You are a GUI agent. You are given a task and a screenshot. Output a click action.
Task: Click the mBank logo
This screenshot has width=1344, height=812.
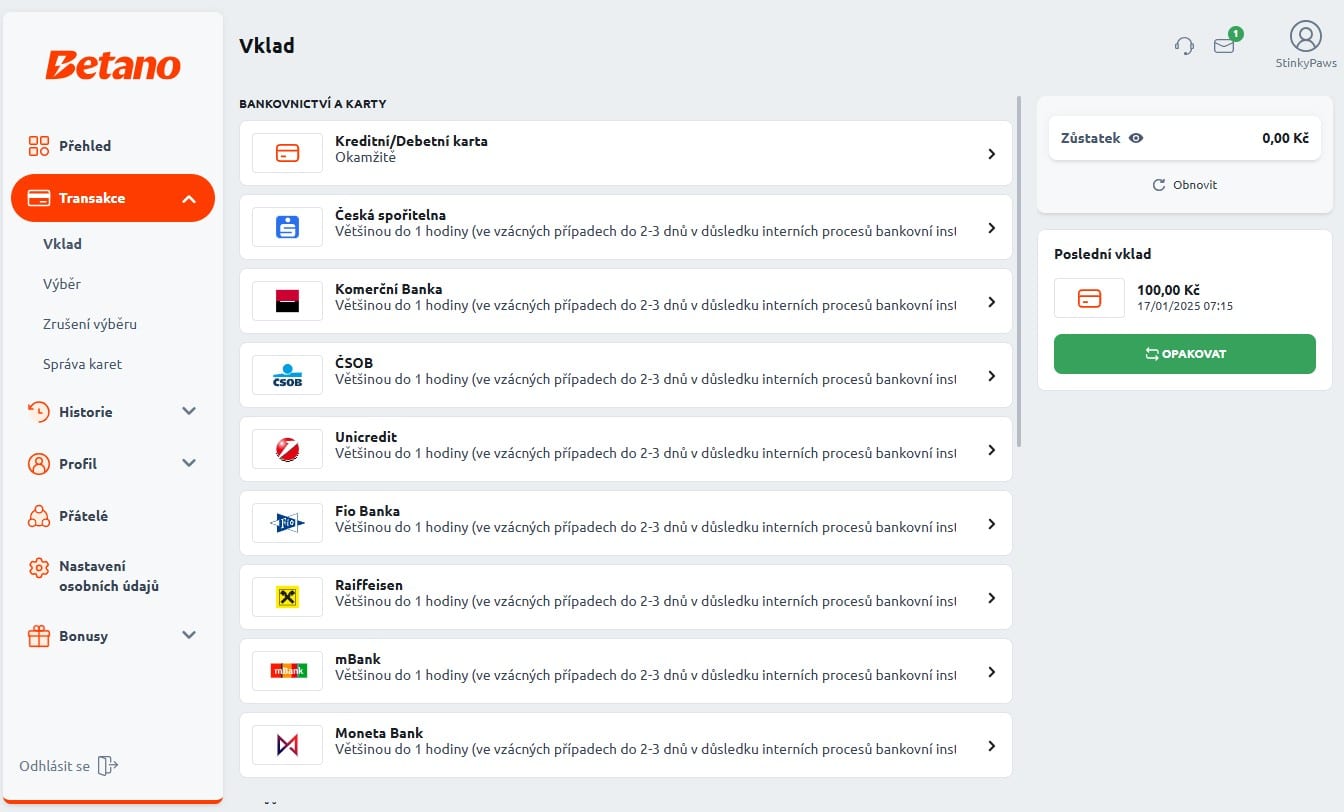pyautogui.click(x=287, y=671)
